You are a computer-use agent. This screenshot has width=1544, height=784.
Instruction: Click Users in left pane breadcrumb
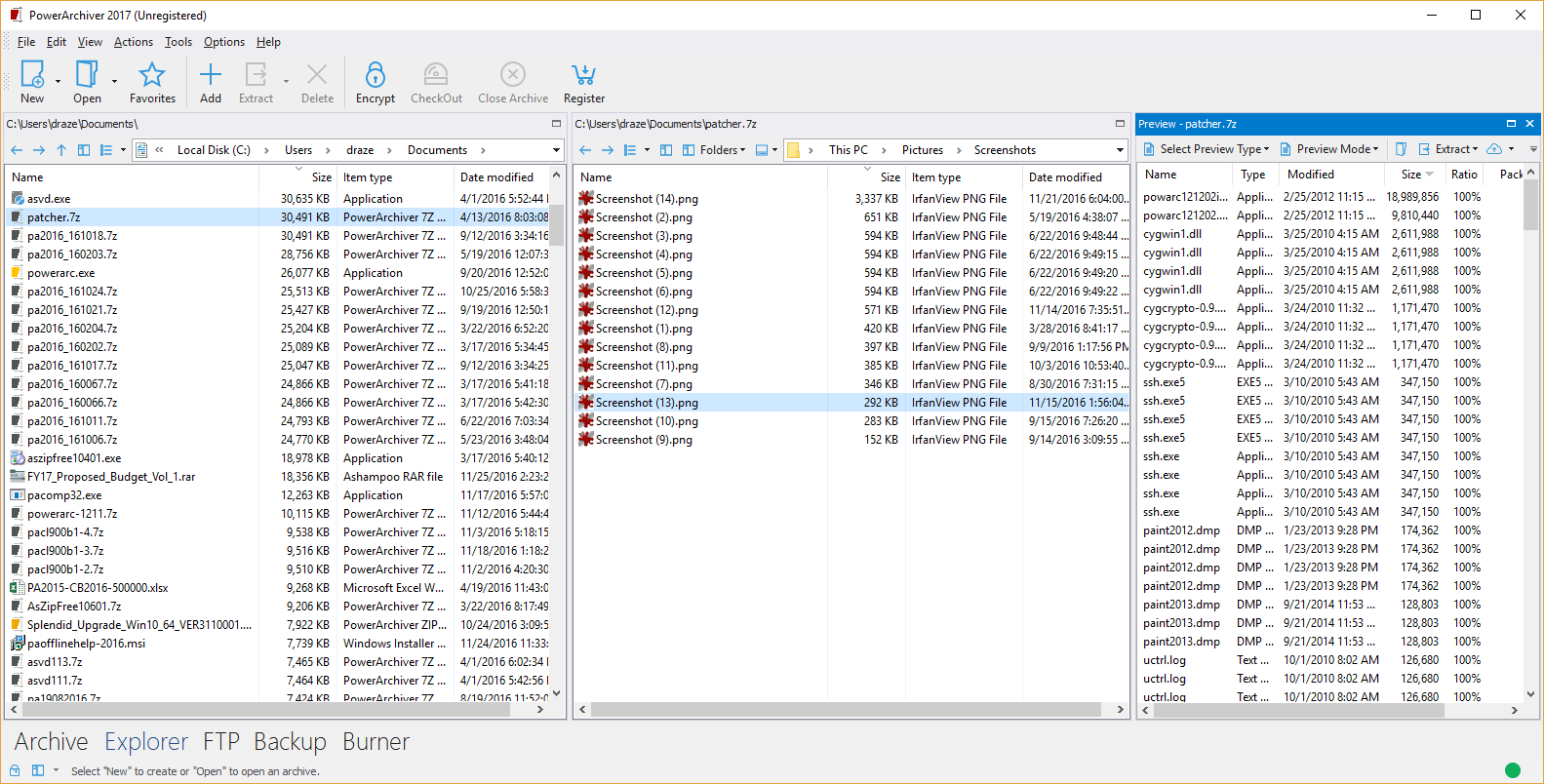pos(298,150)
